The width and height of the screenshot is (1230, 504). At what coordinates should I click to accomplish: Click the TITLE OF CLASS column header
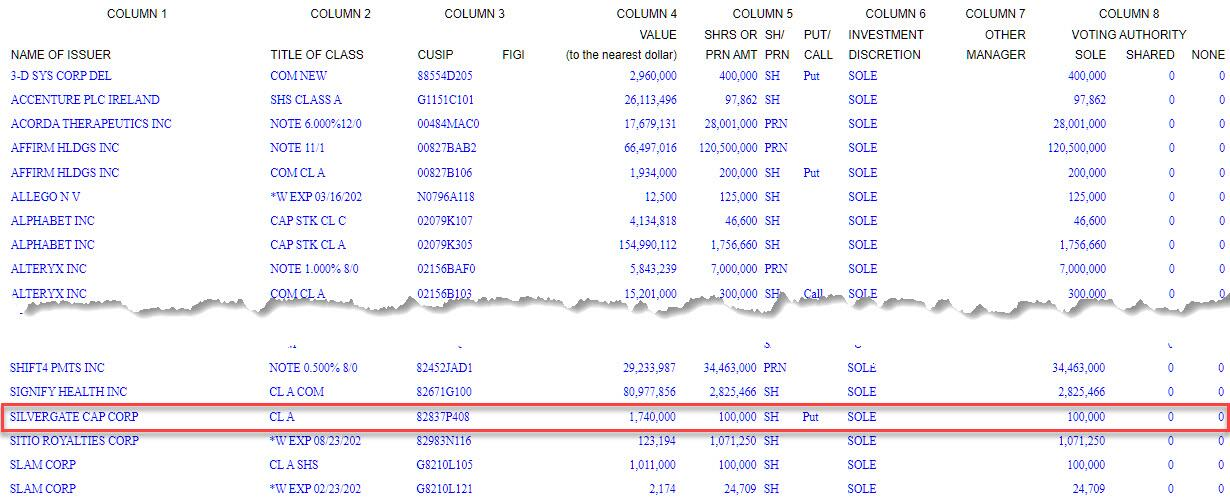(x=317, y=54)
